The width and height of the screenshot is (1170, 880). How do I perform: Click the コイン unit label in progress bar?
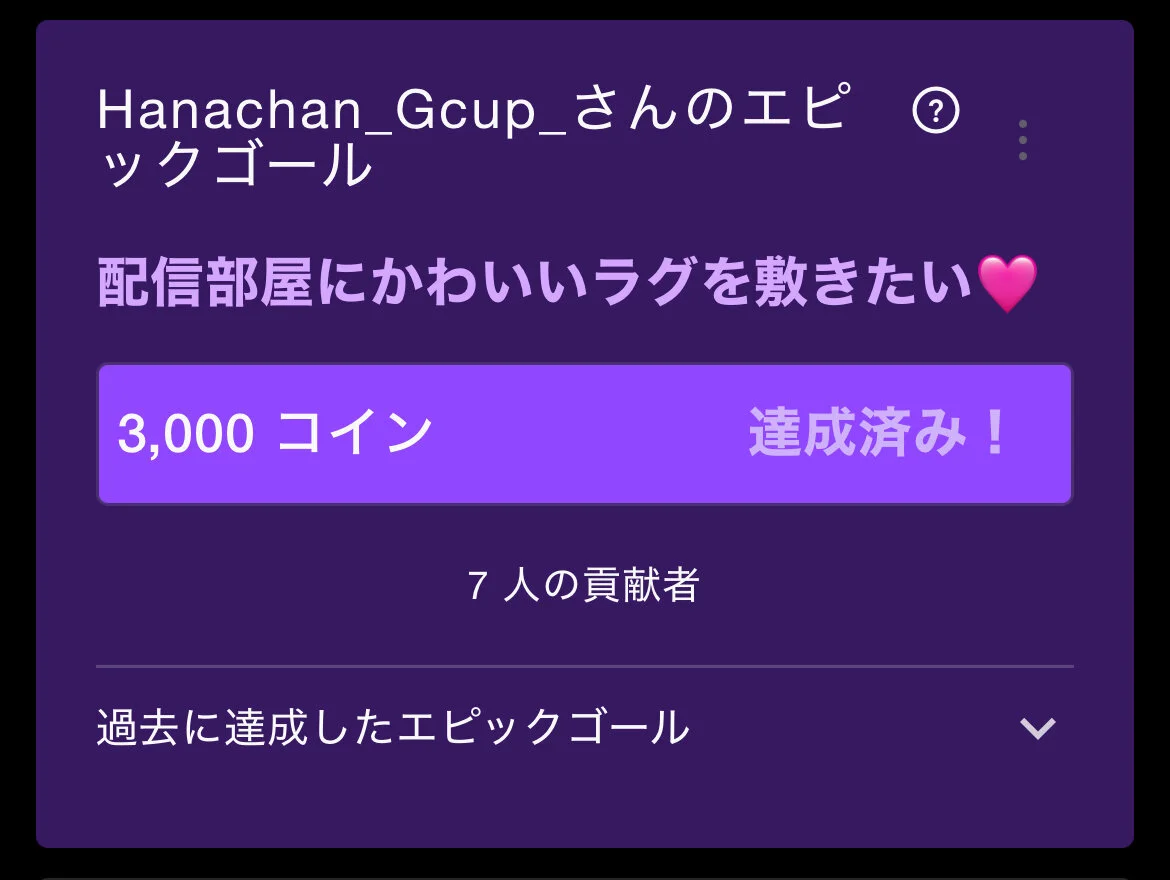(x=354, y=432)
